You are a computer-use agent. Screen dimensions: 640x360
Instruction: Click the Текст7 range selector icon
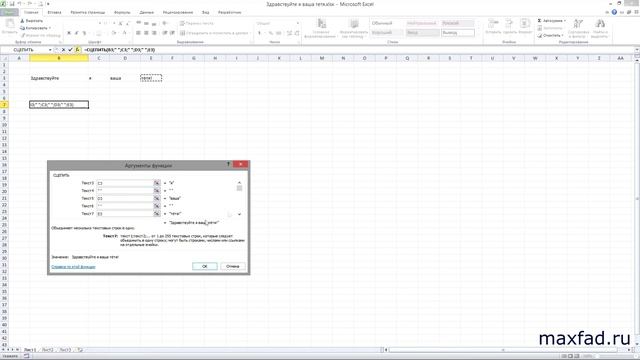click(x=157, y=214)
